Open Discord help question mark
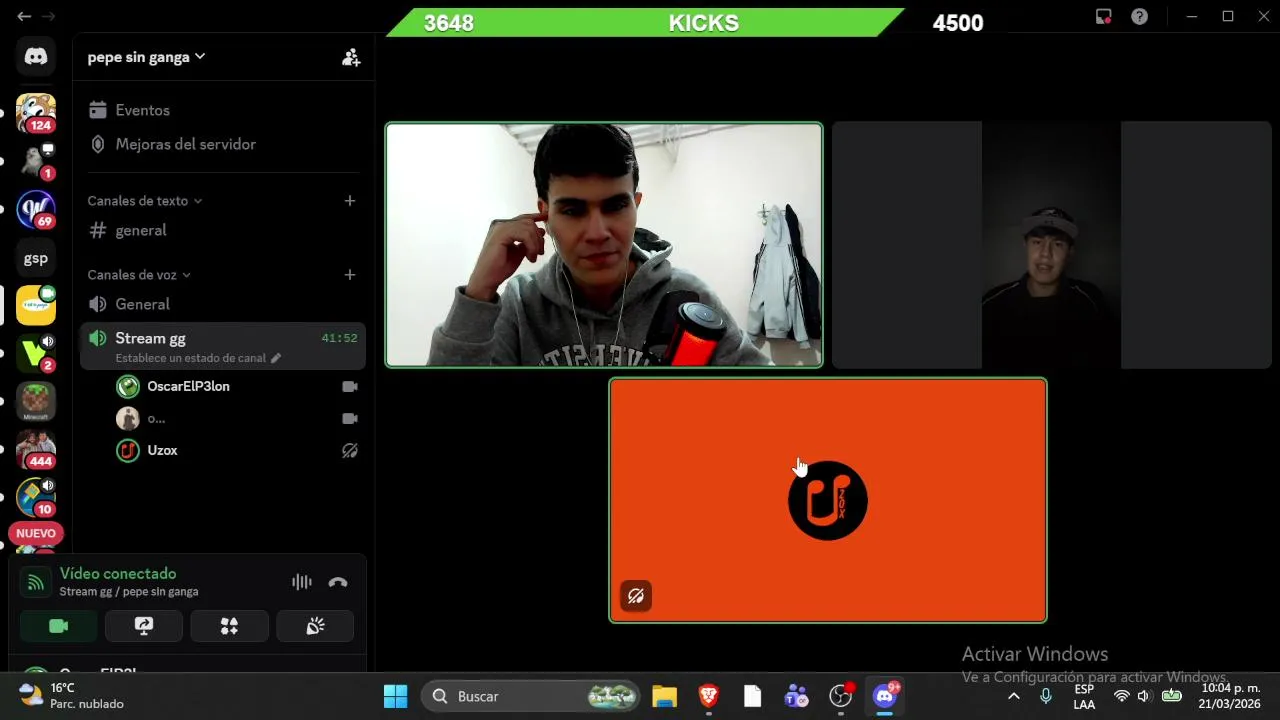 point(1139,17)
